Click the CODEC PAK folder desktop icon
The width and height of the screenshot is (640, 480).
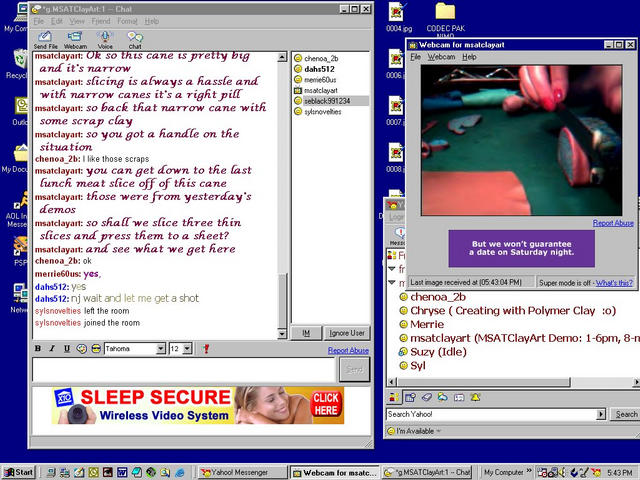coord(445,18)
